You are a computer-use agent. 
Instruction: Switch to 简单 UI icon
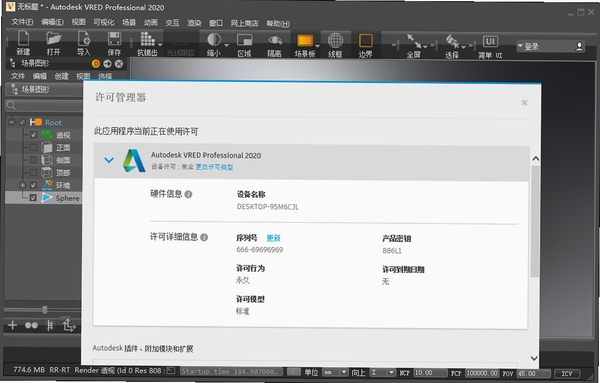[x=490, y=41]
